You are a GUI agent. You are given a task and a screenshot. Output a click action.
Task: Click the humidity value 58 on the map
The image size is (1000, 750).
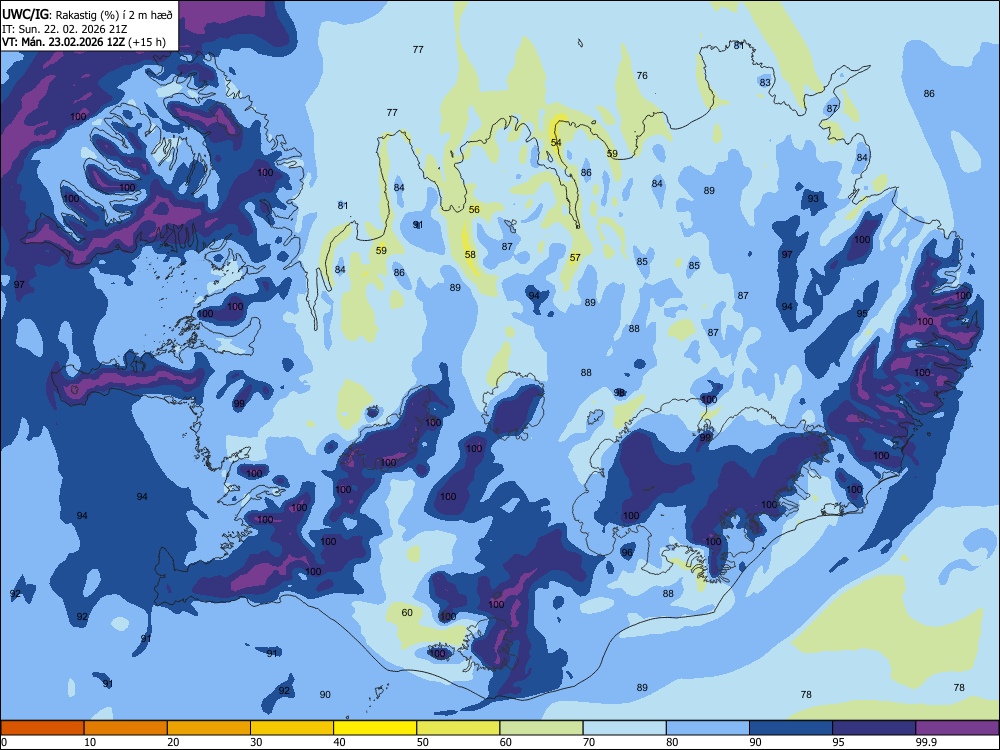point(470,254)
